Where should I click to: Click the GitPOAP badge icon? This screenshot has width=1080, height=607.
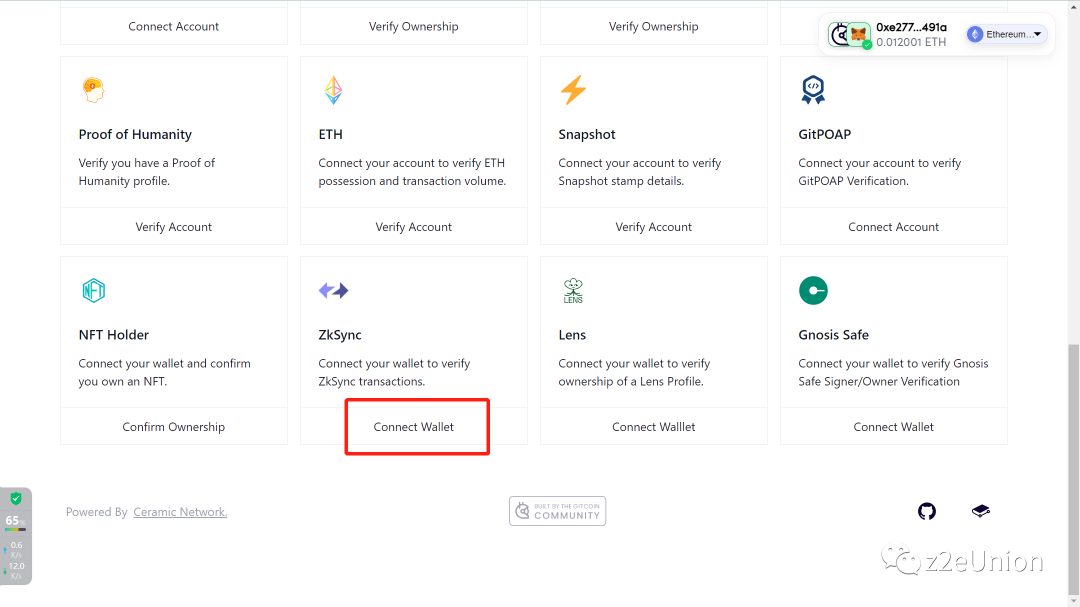tap(813, 90)
